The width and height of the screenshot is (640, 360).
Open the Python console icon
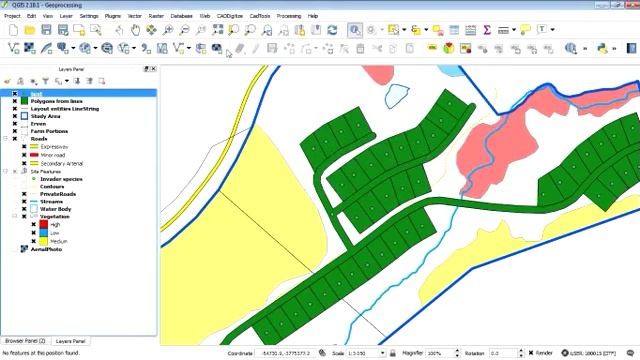tap(602, 48)
